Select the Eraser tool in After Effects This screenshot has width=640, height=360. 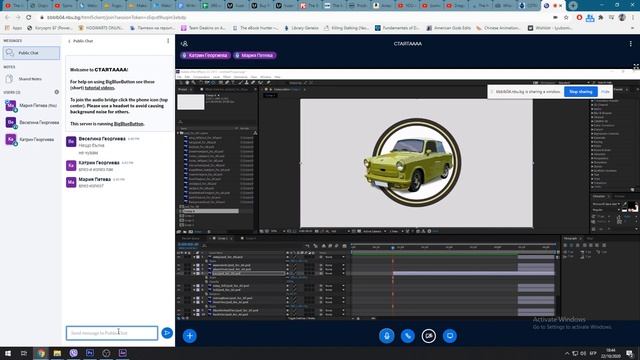[x=253, y=83]
